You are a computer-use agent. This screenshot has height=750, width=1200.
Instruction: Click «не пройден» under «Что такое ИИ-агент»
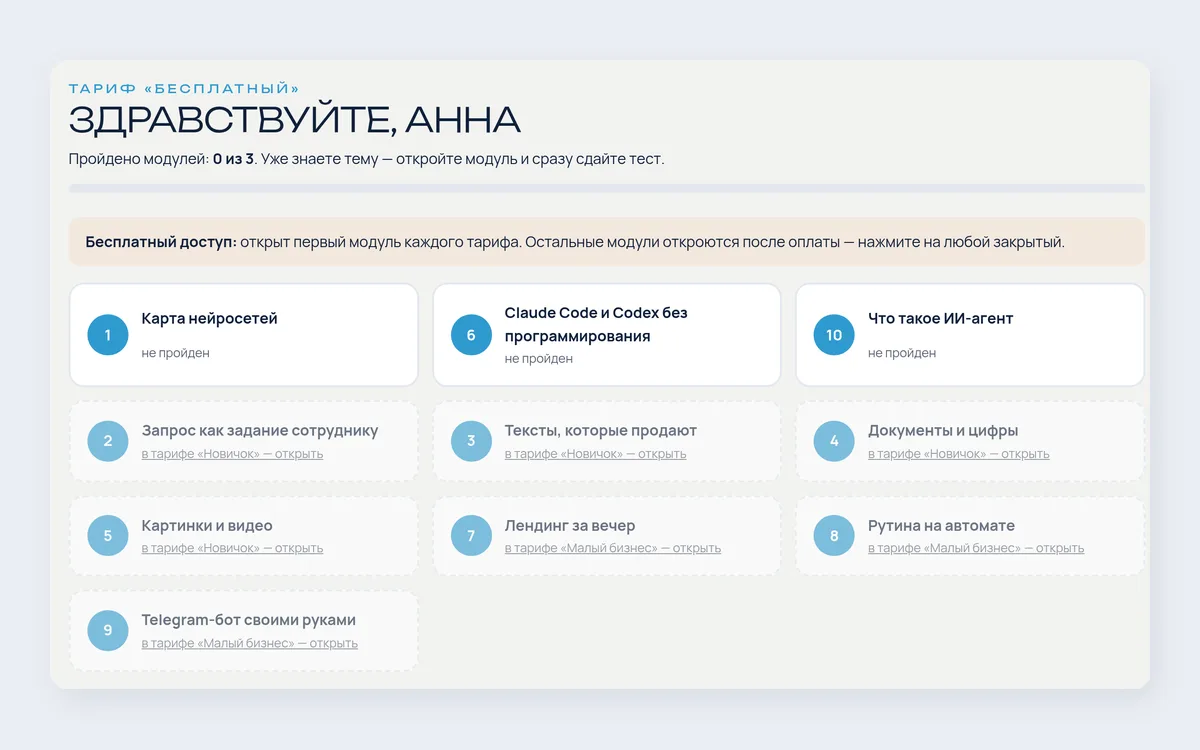tap(901, 353)
